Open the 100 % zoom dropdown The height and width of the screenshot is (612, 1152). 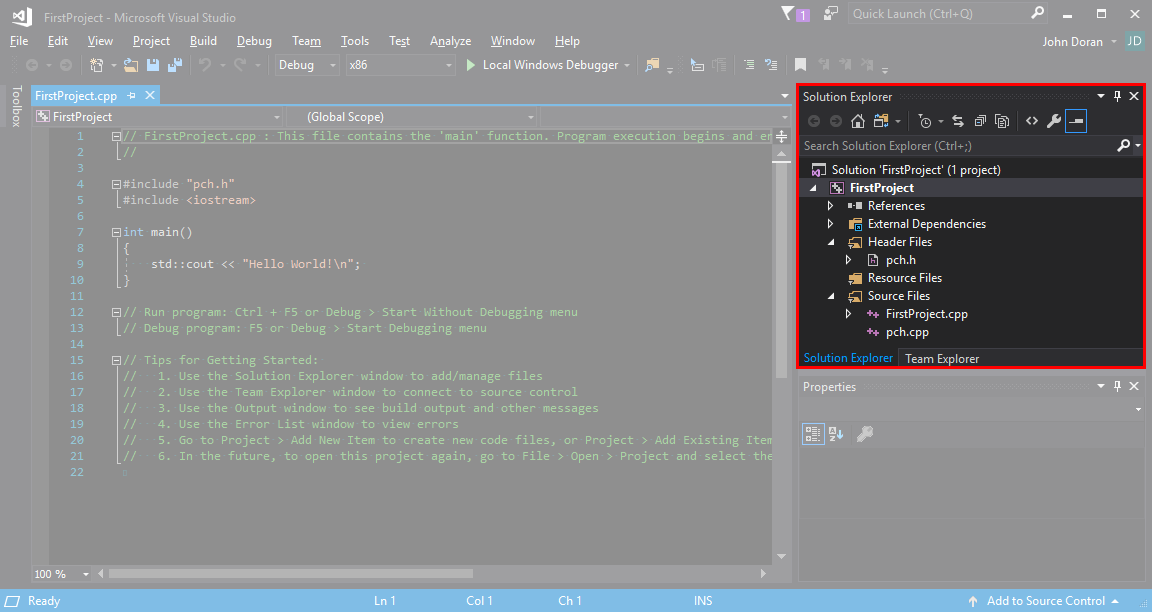(x=85, y=574)
